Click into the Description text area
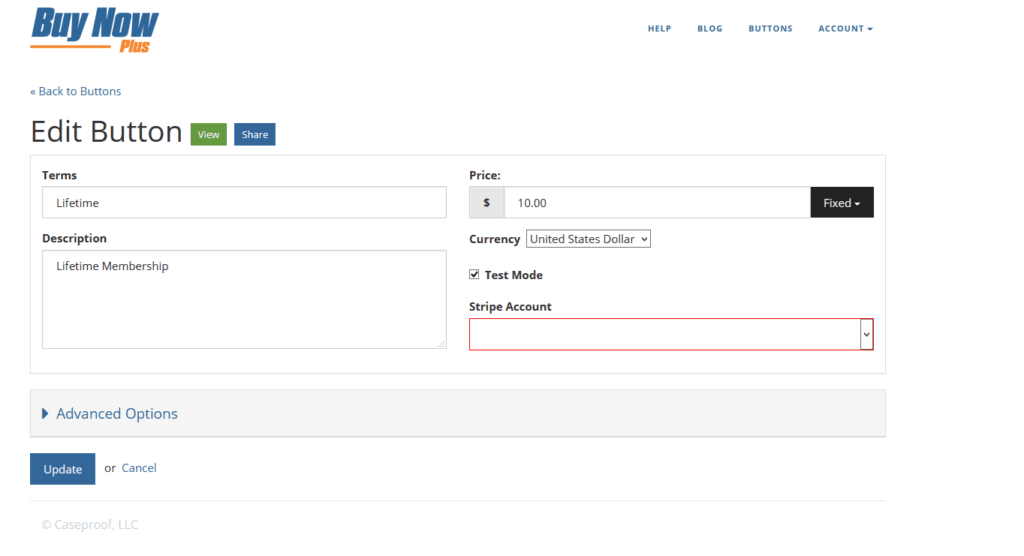The height and width of the screenshot is (556, 1024). click(244, 299)
